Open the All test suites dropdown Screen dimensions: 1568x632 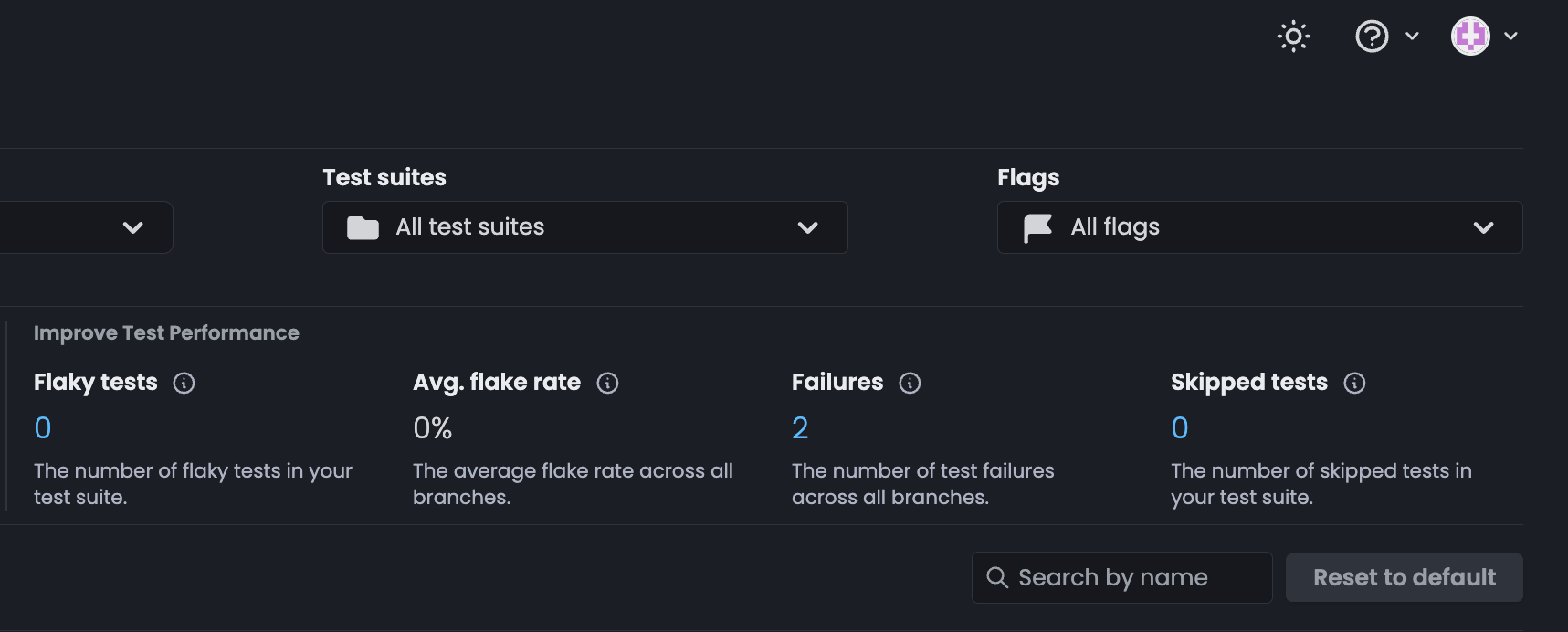[x=584, y=227]
